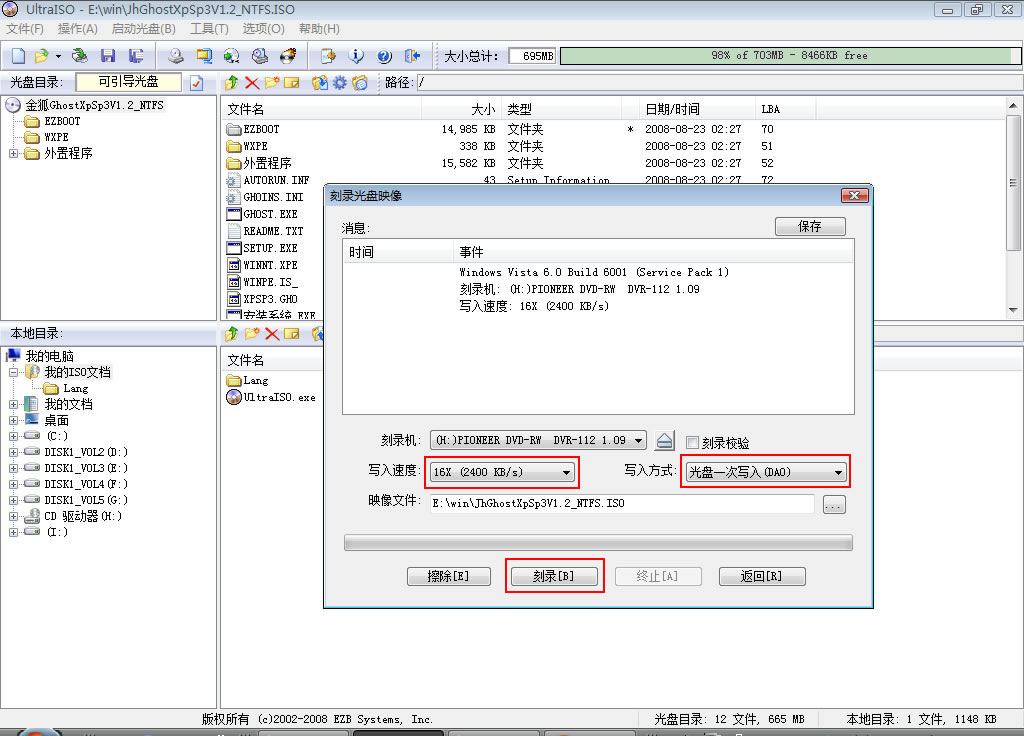Screen dimensions: 1024x736
Task: Open the 帮助(H) menu
Action: coord(319,29)
